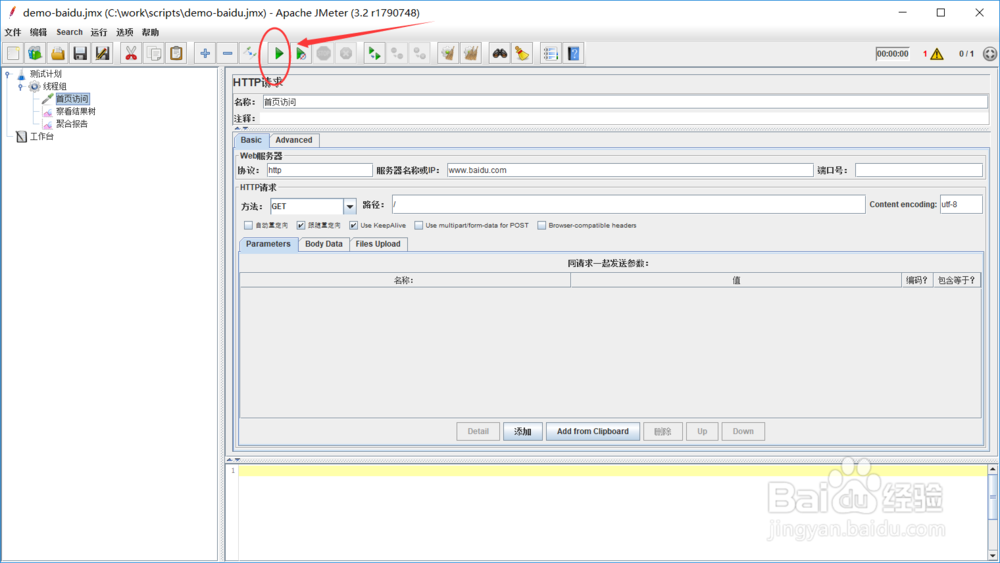
Task: Click Remote Shutdown All icon
Action: coord(419,54)
